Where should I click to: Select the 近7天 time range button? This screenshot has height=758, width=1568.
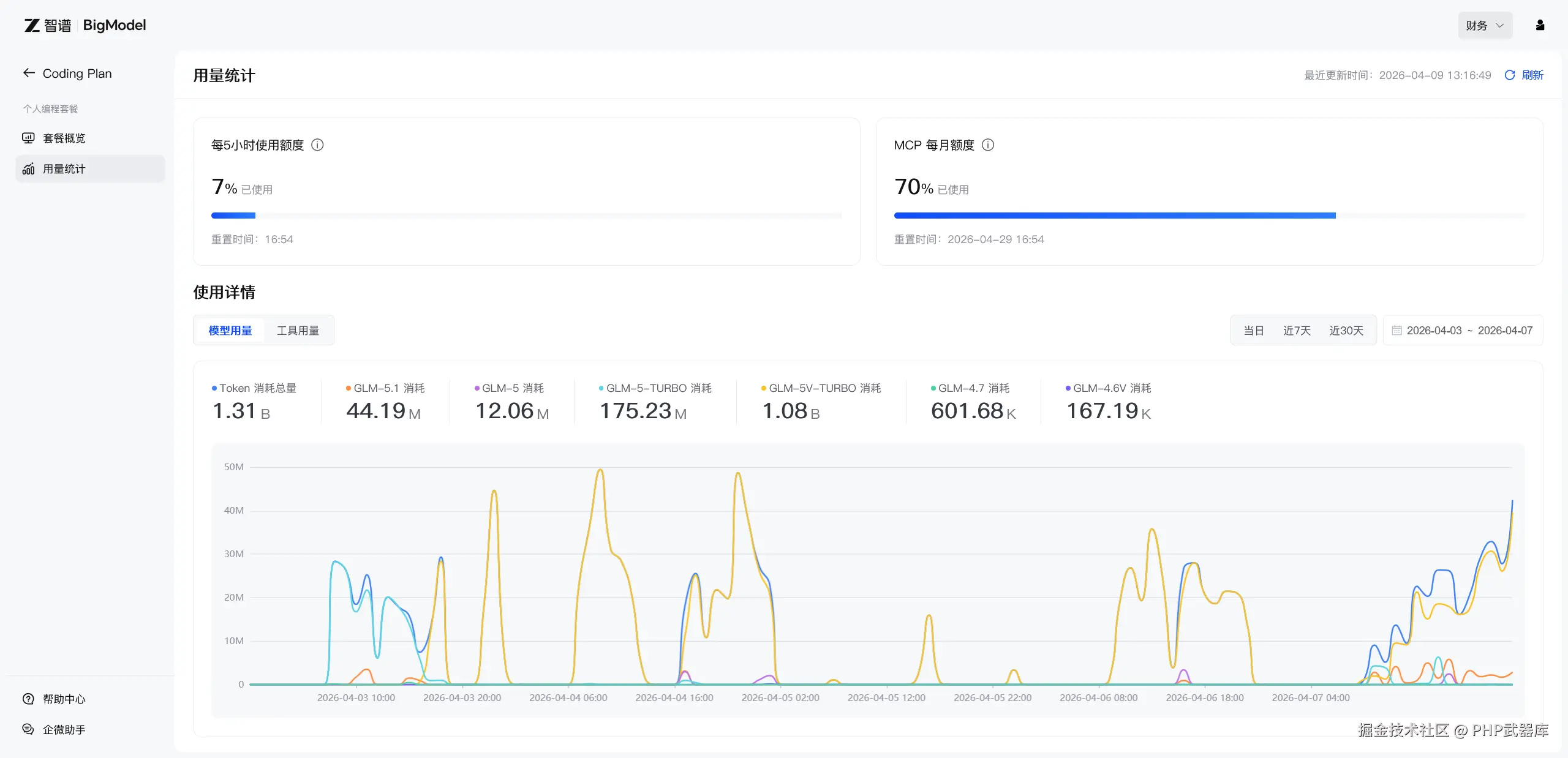point(1297,331)
